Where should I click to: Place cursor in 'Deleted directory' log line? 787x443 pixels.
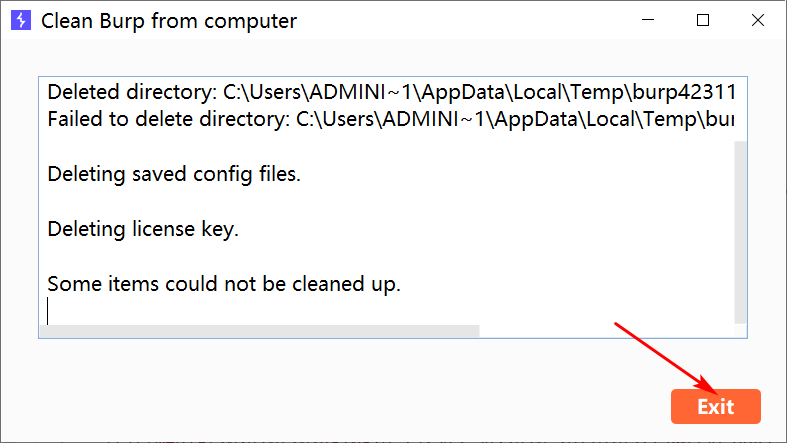(x=391, y=92)
